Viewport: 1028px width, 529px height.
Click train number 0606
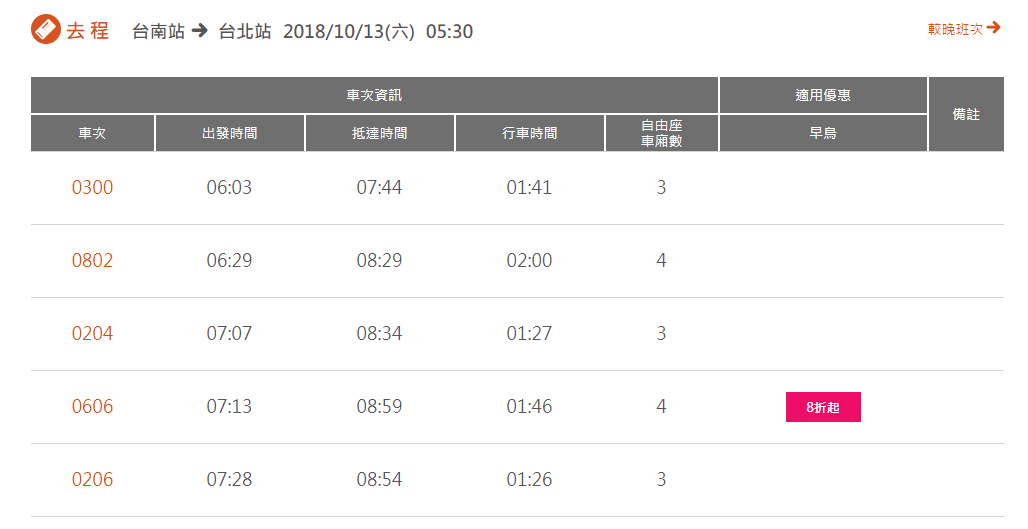(92, 406)
